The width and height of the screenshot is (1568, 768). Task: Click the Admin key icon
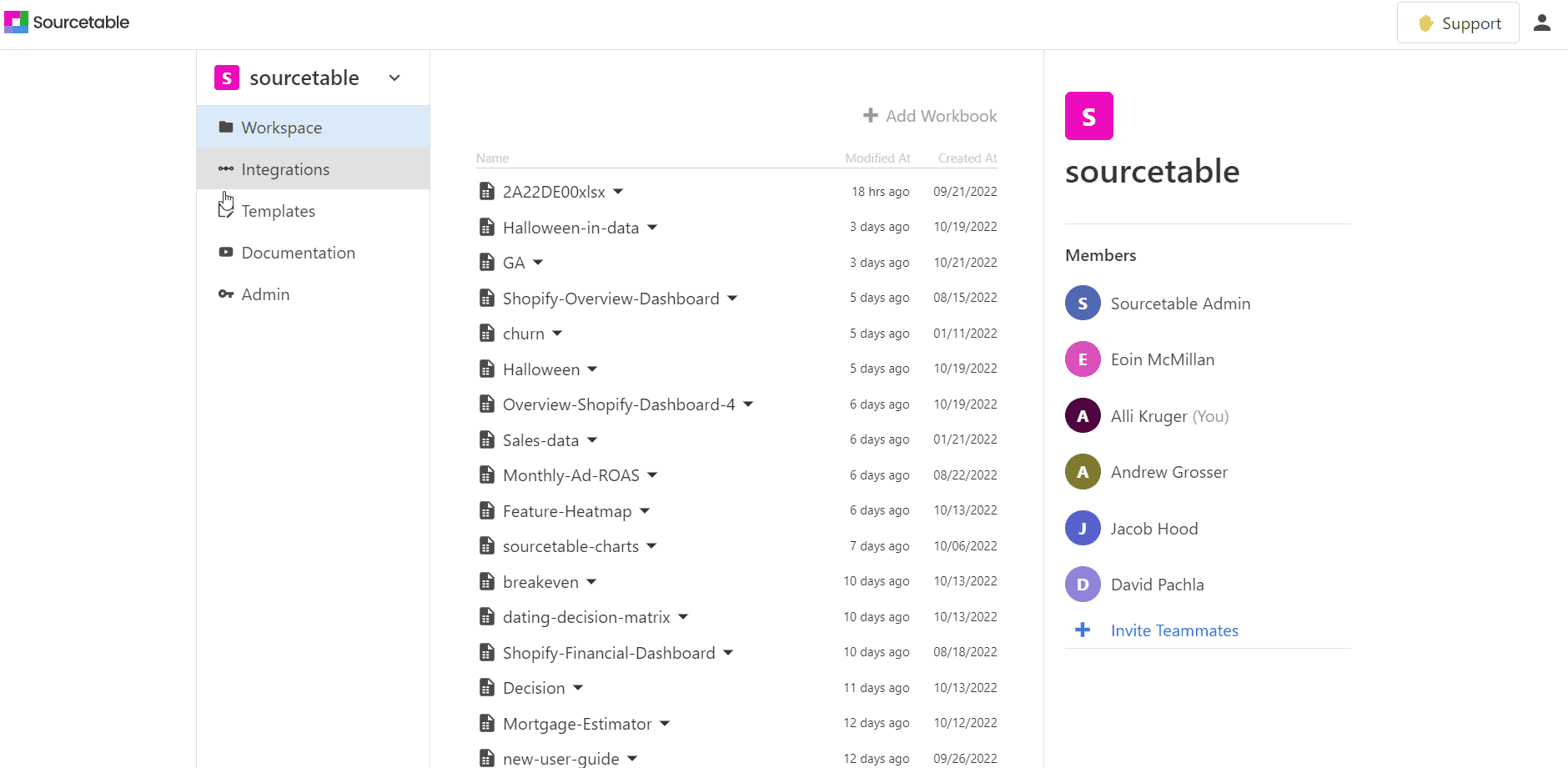(x=226, y=294)
